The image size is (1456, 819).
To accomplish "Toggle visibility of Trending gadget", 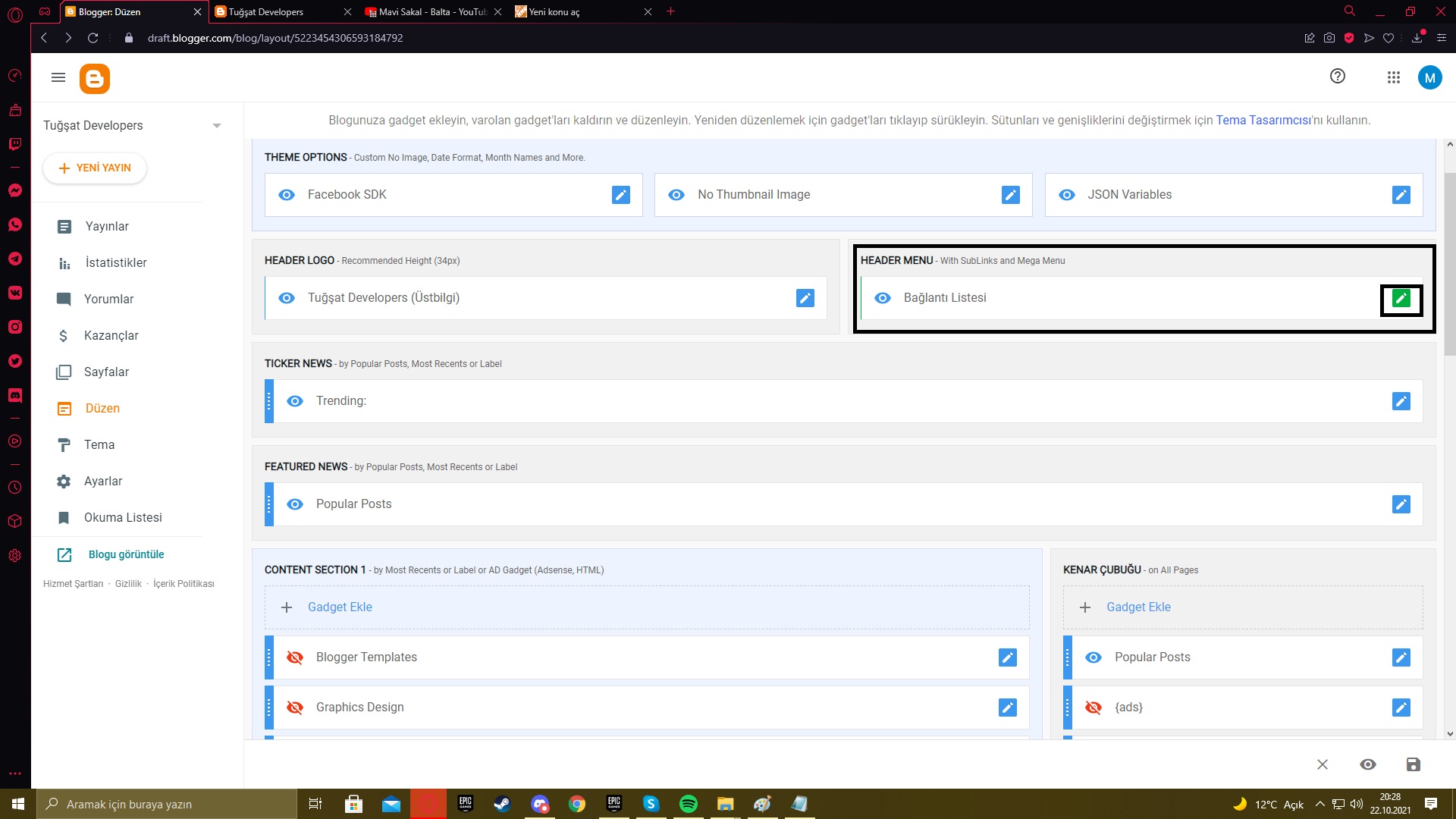I will click(295, 401).
